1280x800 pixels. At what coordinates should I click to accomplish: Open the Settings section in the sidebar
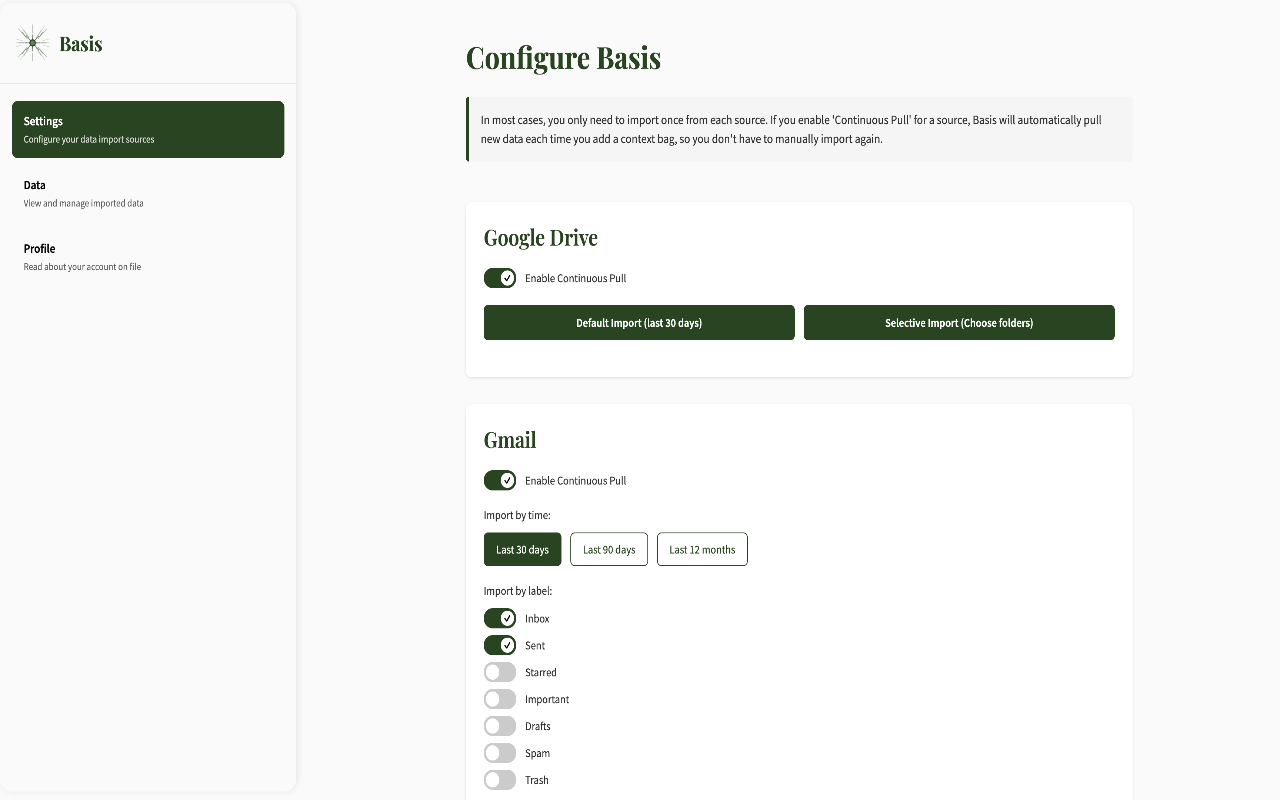148,129
